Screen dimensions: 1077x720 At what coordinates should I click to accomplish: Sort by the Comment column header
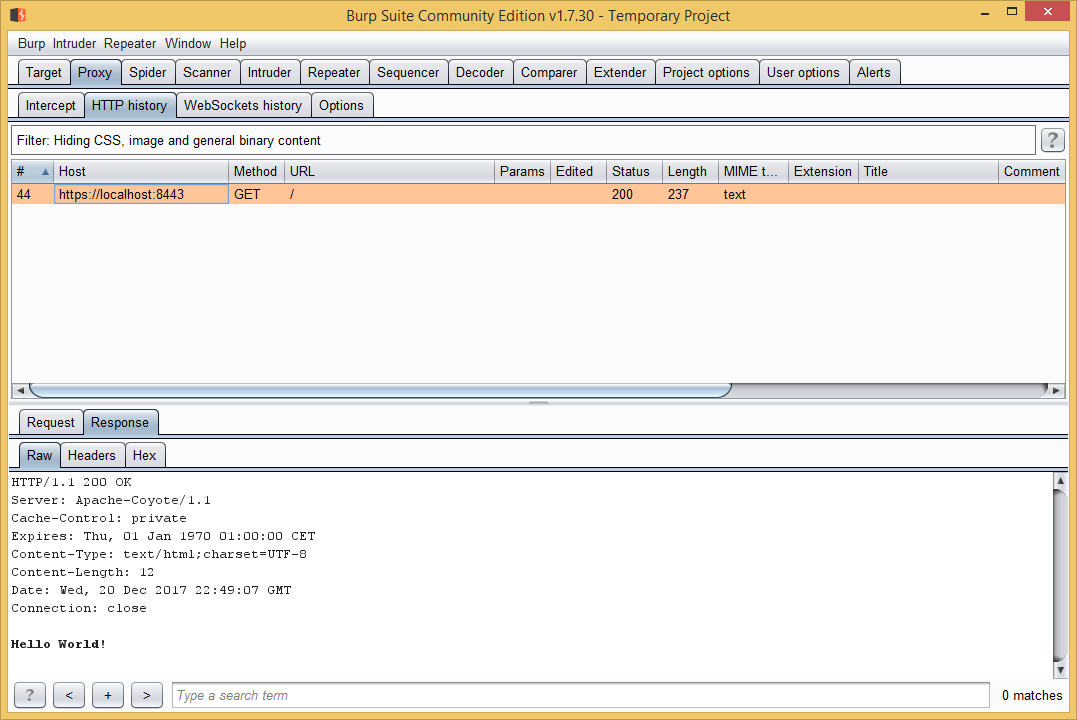pos(1032,172)
